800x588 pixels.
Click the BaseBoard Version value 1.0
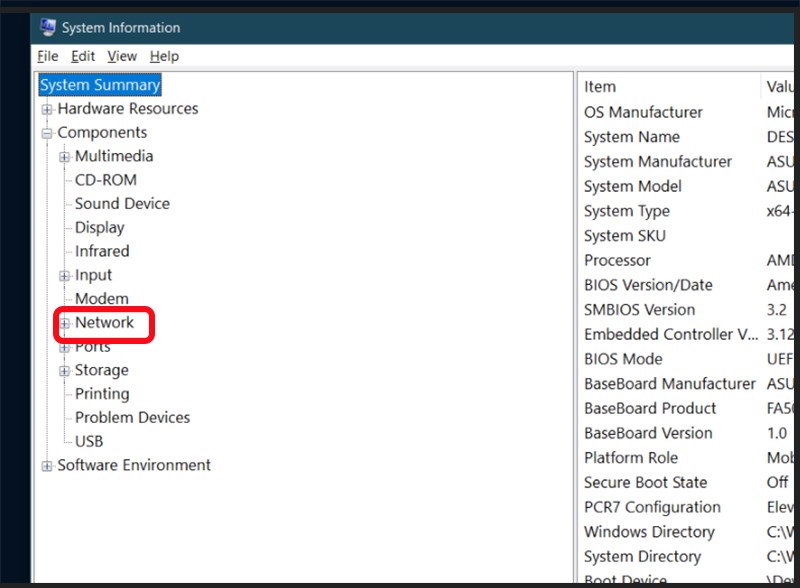point(777,433)
